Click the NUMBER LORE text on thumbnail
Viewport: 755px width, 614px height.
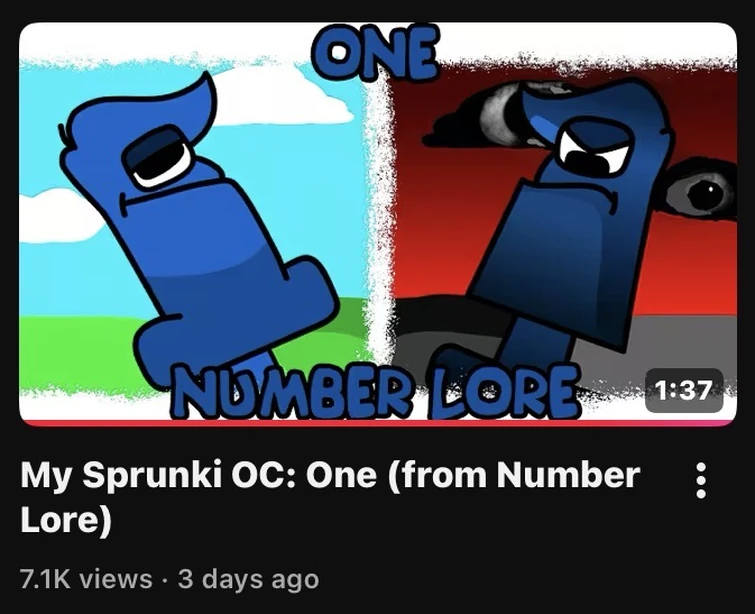[375, 391]
